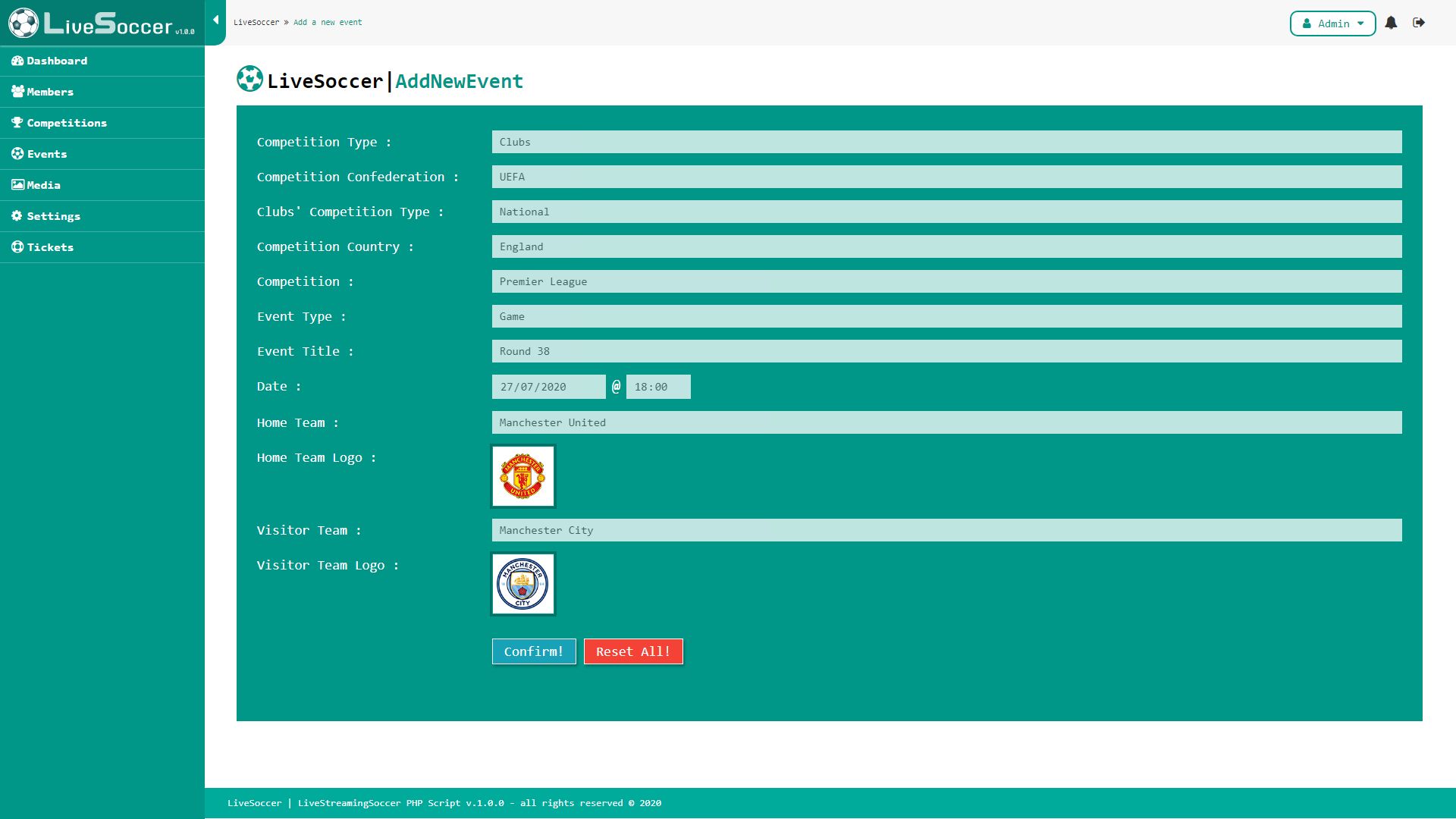Click the soccer ball icon beside page title
Viewport: 1456px width, 819px height.
click(249, 79)
